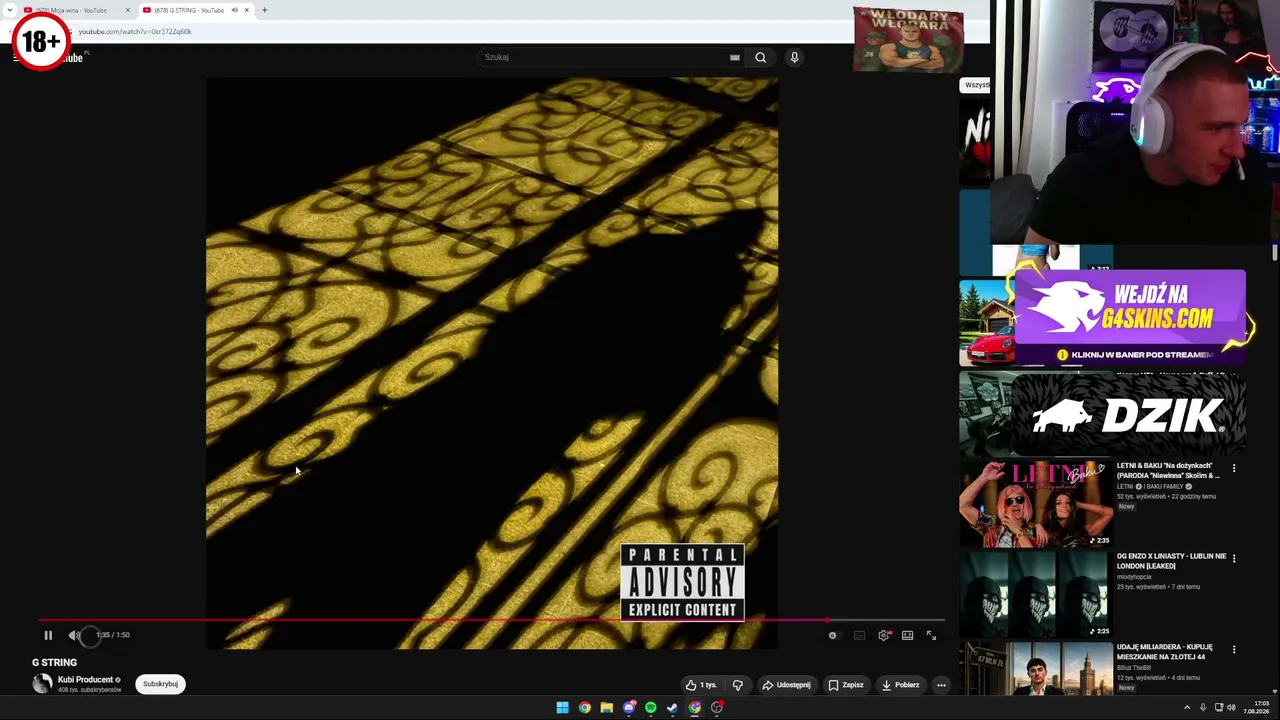The image size is (1280, 720).
Task: Mute the video with the speaker icon
Action: point(74,635)
